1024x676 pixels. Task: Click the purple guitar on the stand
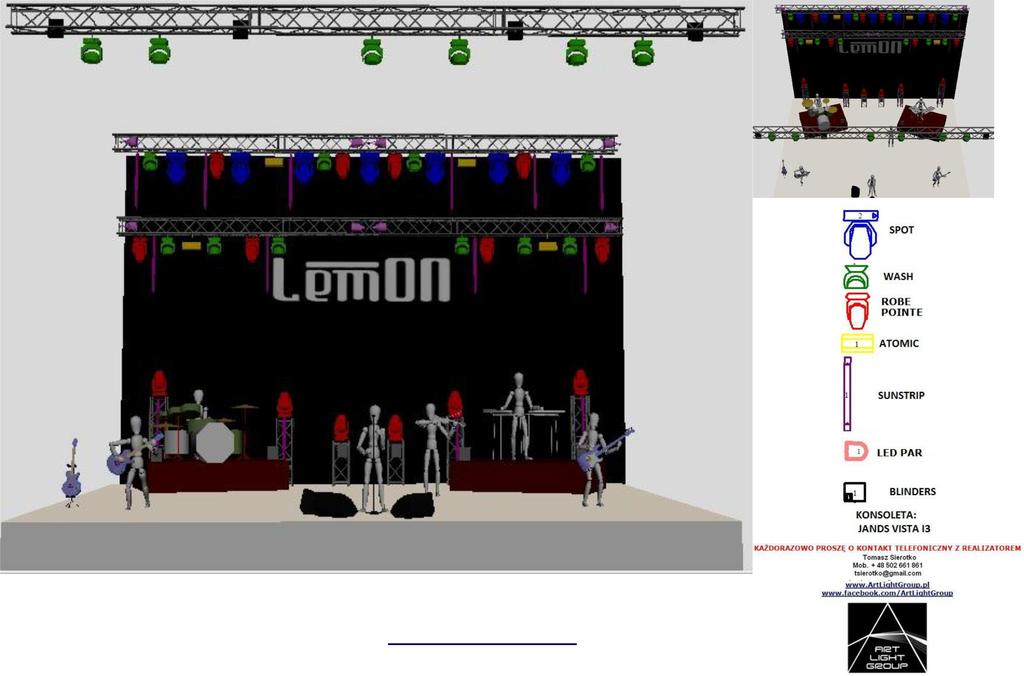[72, 472]
